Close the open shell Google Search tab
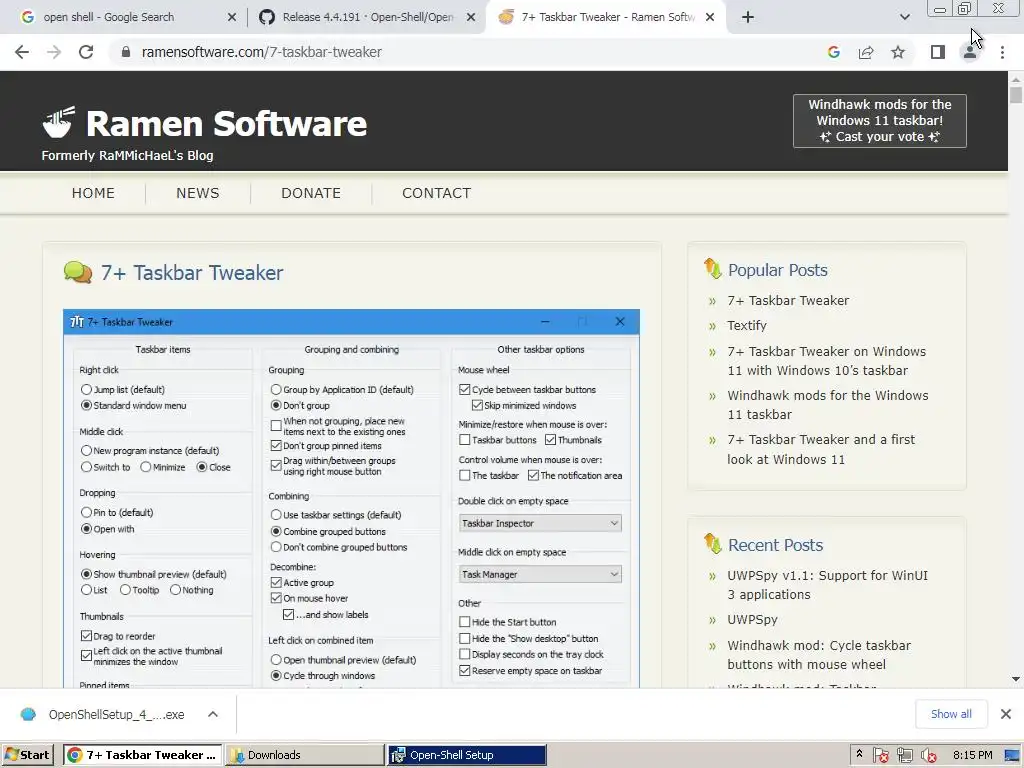Image resolution: width=1024 pixels, height=768 pixels. 232,17
